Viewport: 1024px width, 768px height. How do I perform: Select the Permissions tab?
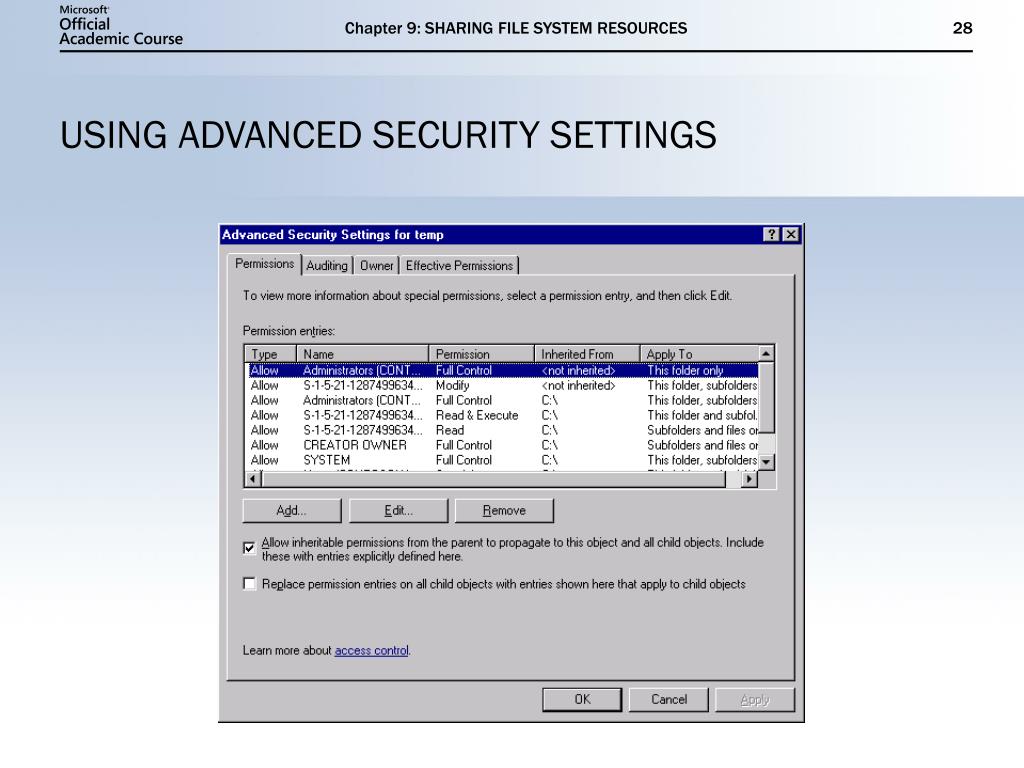click(x=264, y=264)
